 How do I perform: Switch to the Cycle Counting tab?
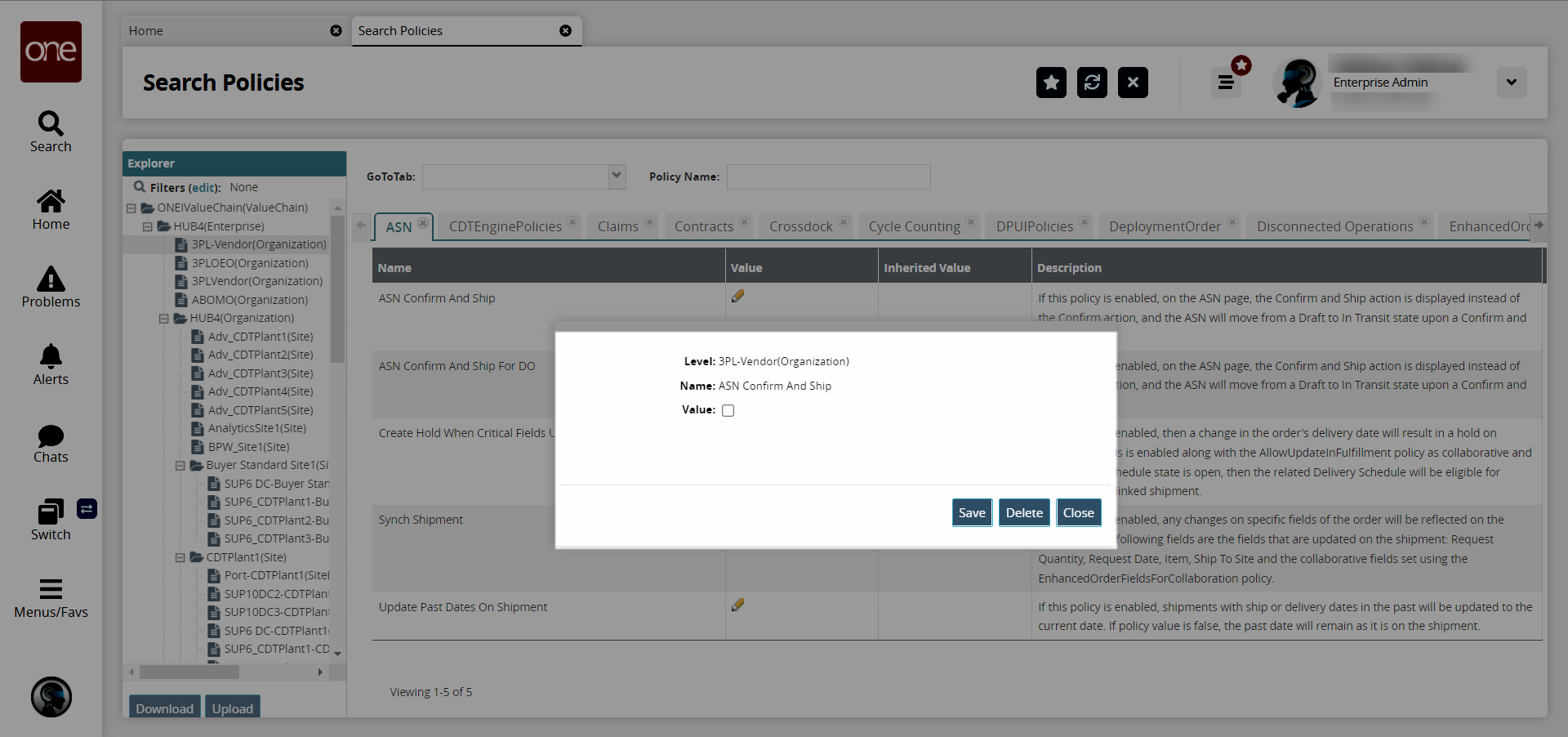(x=914, y=227)
